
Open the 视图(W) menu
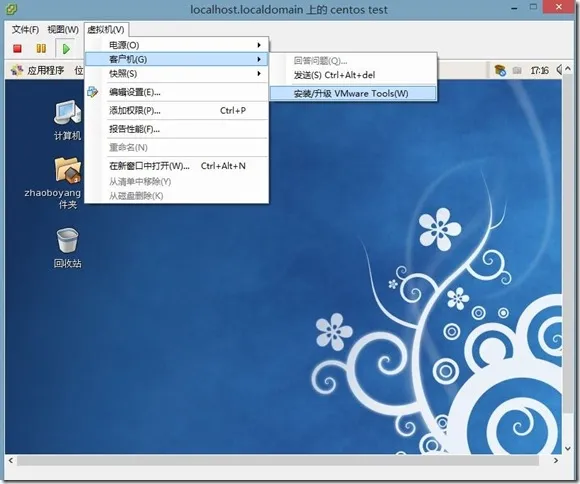pos(63,29)
